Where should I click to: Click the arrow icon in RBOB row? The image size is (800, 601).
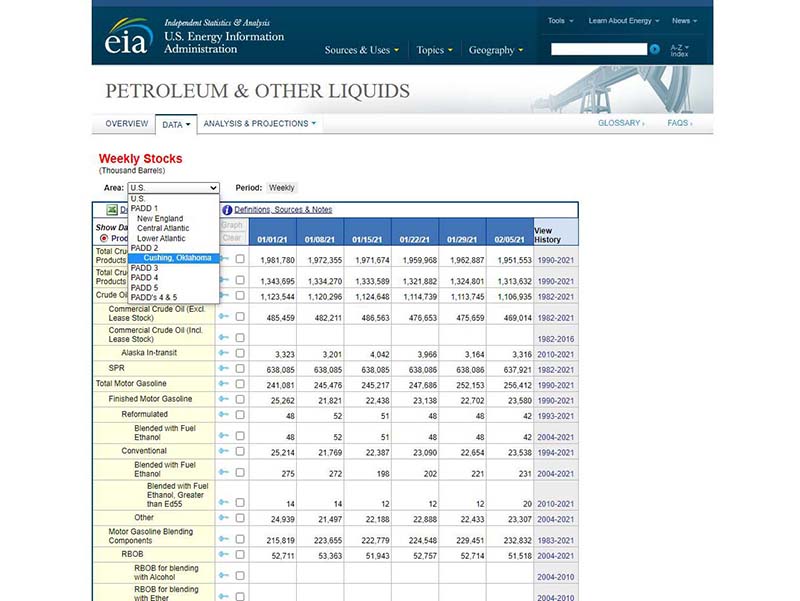coord(223,554)
